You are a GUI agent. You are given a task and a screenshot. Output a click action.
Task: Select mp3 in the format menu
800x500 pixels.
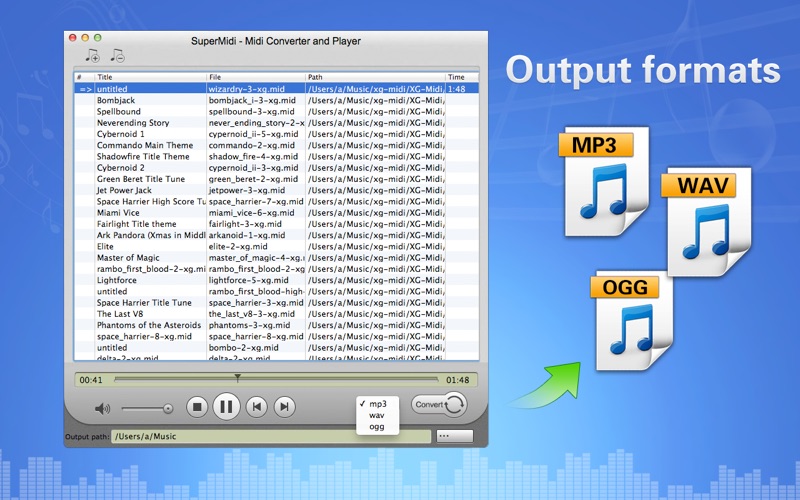point(377,404)
